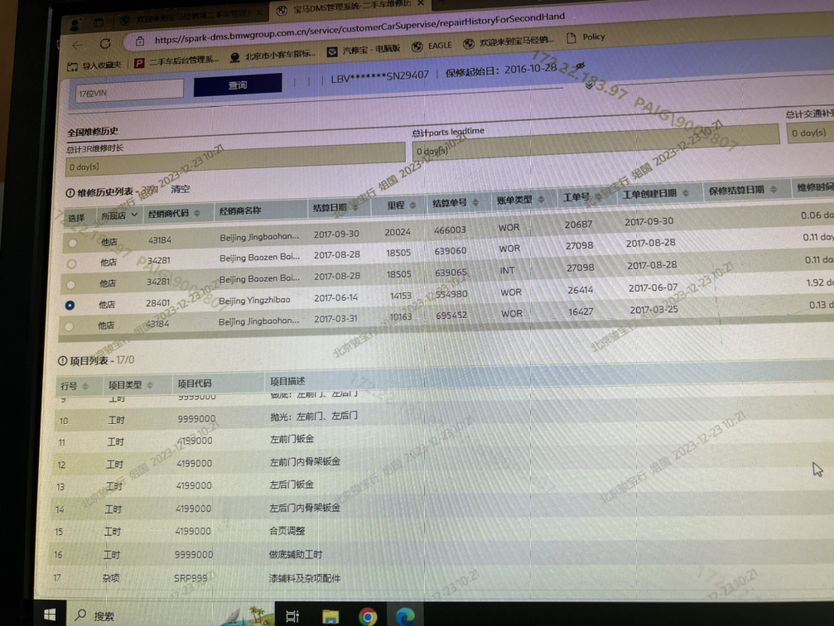Sort by 保修结算日期 column

[773, 189]
